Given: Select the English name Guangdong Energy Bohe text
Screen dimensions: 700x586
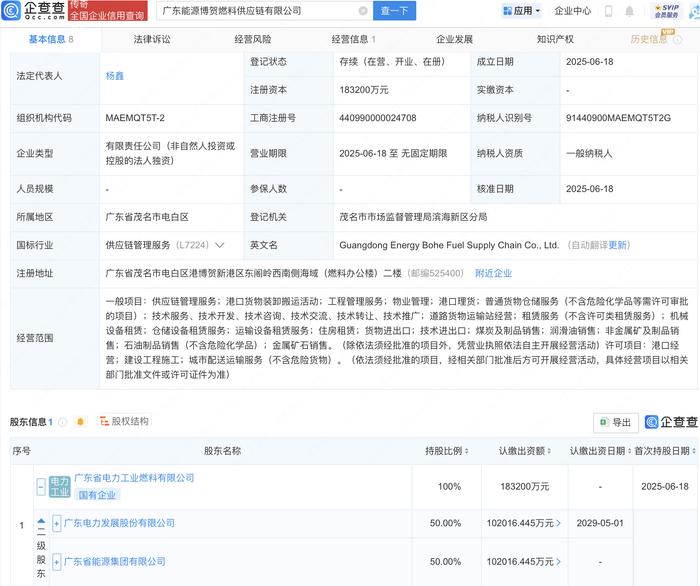Looking at the screenshot, I should coord(449,245).
